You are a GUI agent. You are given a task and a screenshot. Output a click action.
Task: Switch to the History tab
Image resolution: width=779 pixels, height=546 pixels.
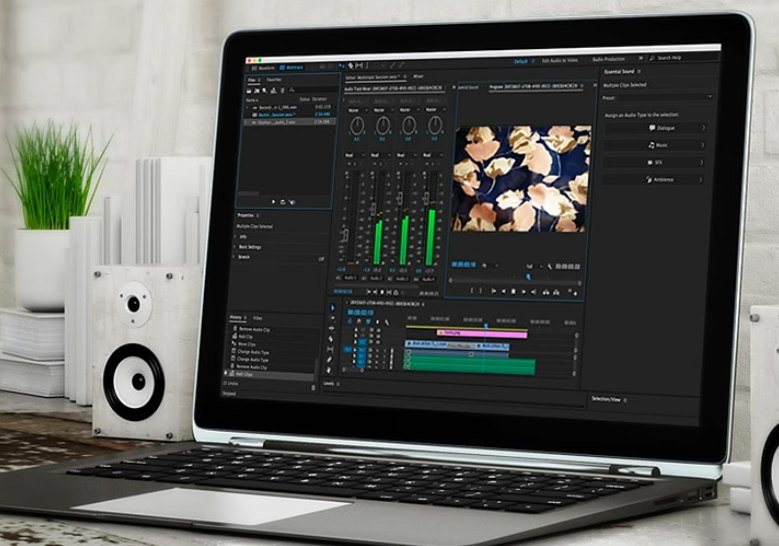[235, 317]
